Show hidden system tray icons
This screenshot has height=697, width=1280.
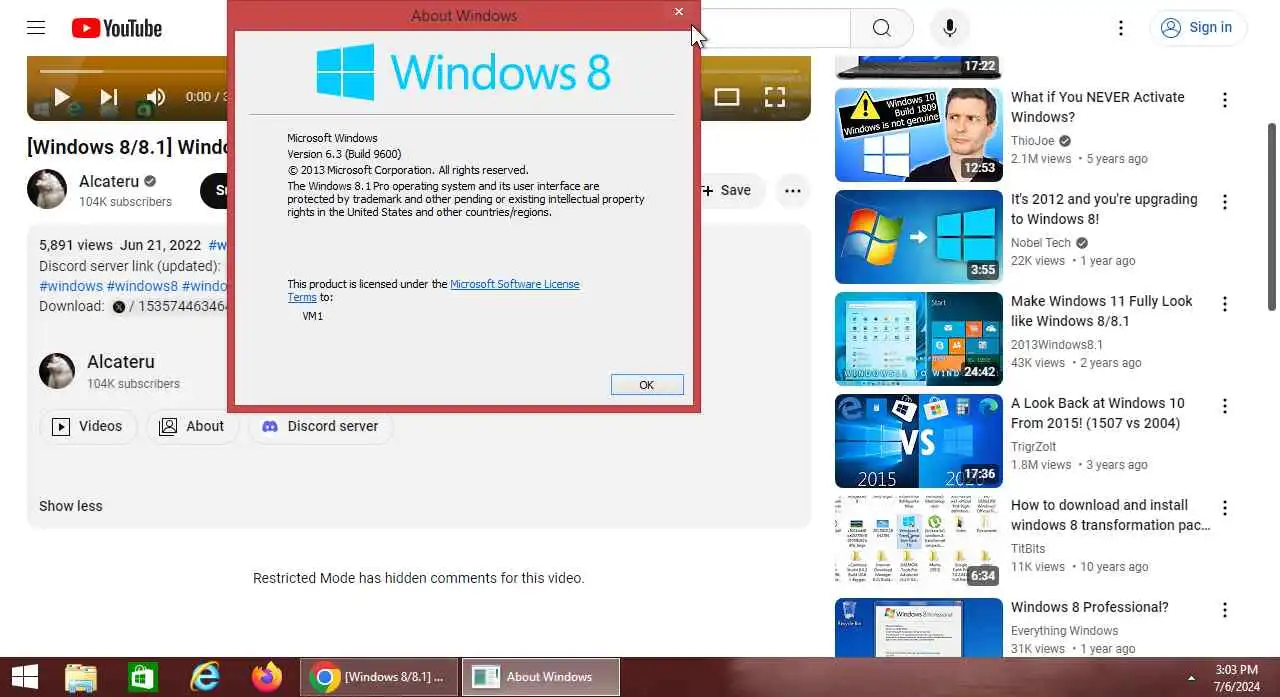[x=1190, y=678]
